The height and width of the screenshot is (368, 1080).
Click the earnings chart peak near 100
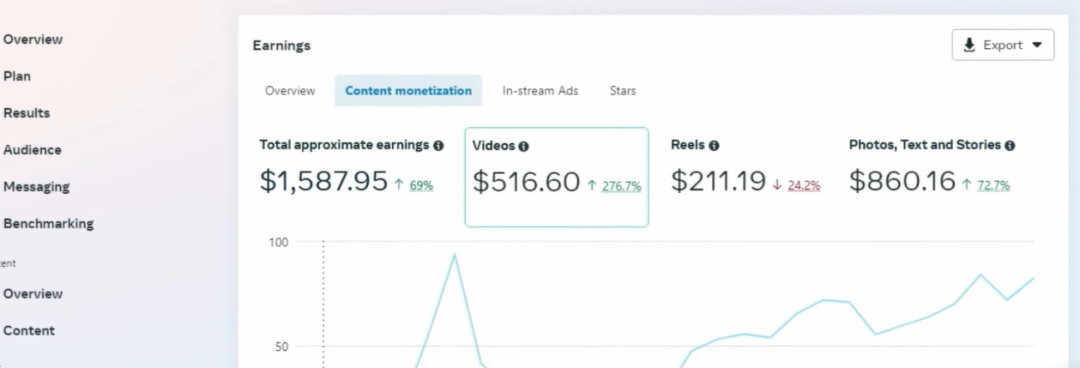[454, 254]
